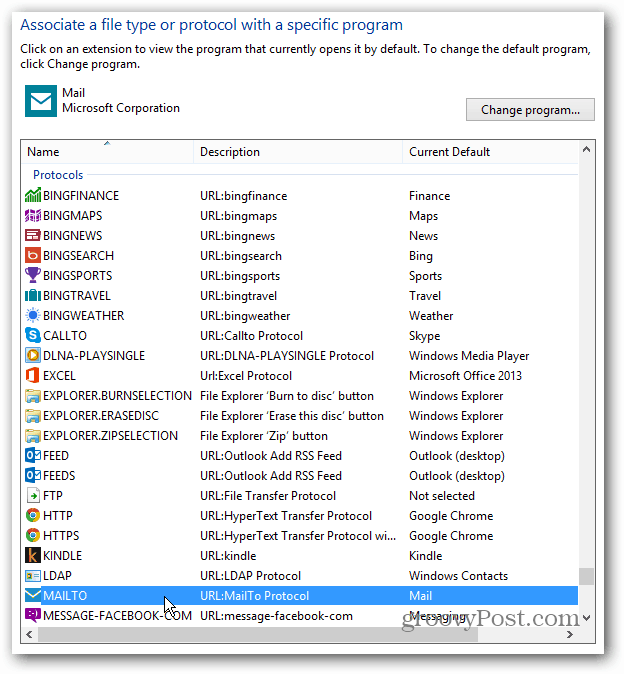624x674 pixels.
Task: Select the HTTPS protocol name
Action: (61, 535)
